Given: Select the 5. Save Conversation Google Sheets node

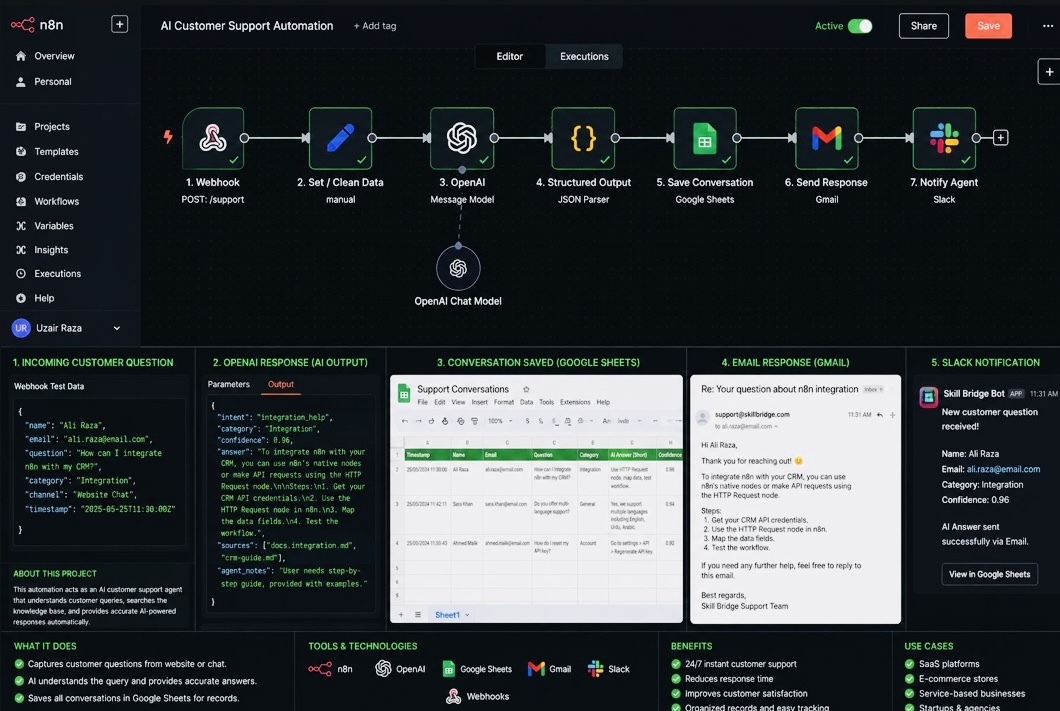Looking at the screenshot, I should click(x=704, y=138).
